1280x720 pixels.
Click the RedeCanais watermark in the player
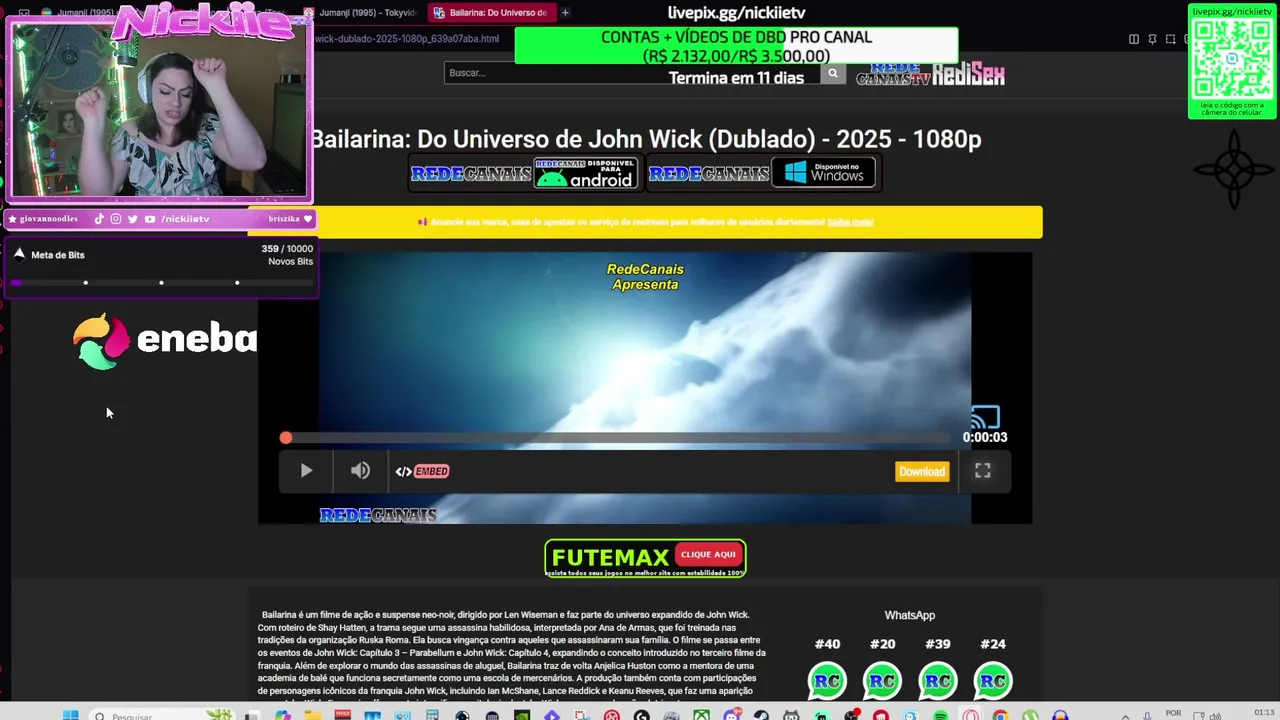[378, 515]
